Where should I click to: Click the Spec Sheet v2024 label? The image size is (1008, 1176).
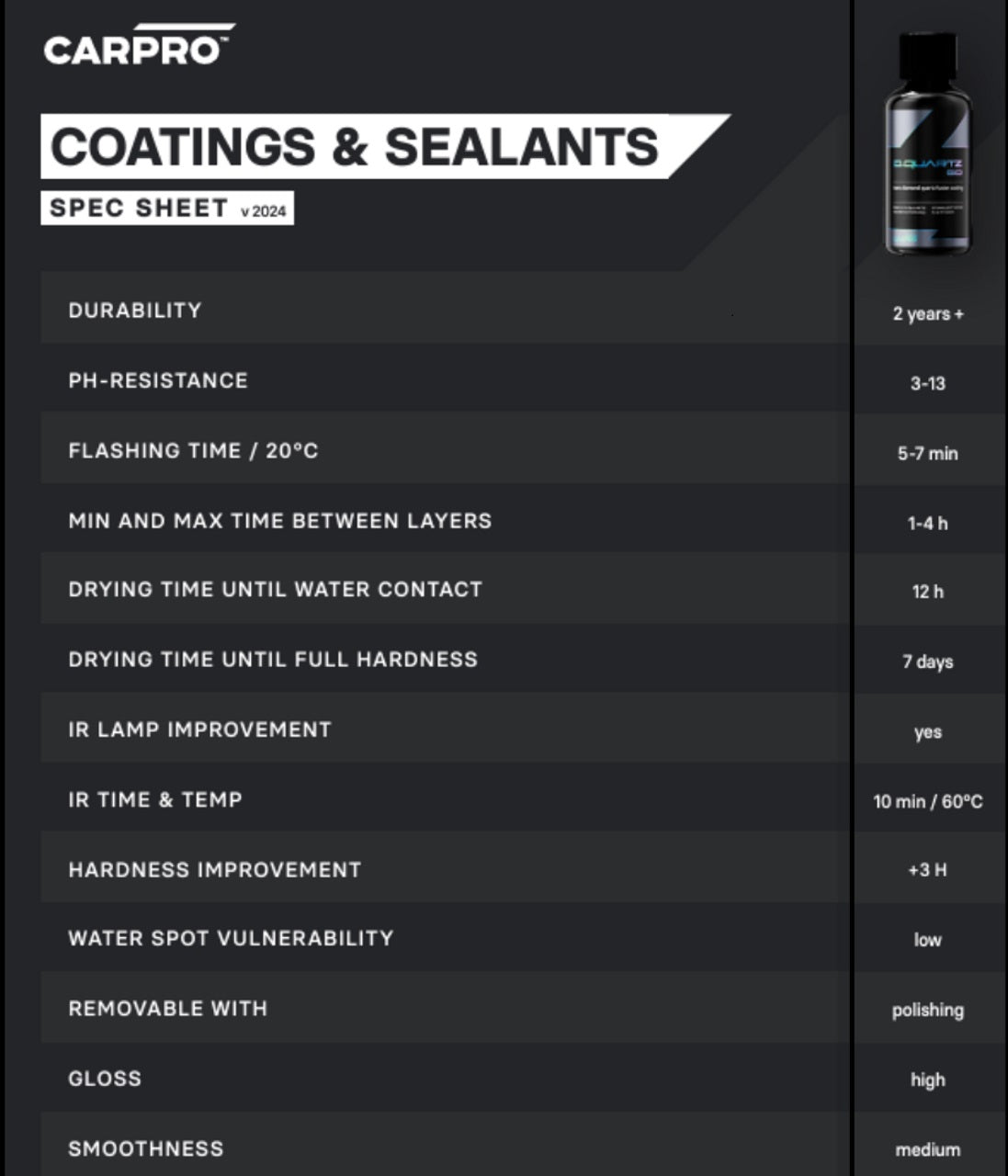pyautogui.click(x=167, y=209)
